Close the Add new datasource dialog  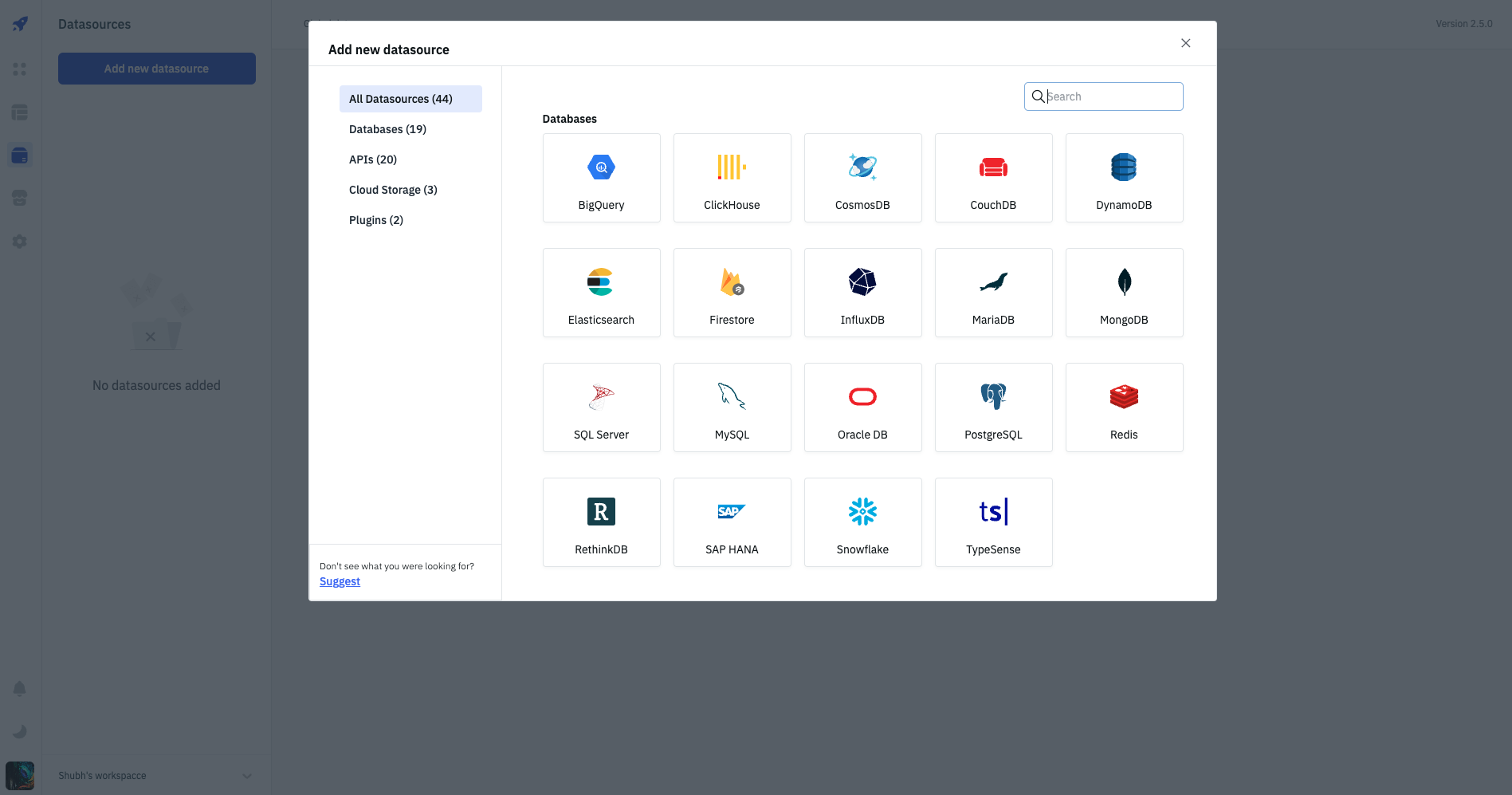1185,43
